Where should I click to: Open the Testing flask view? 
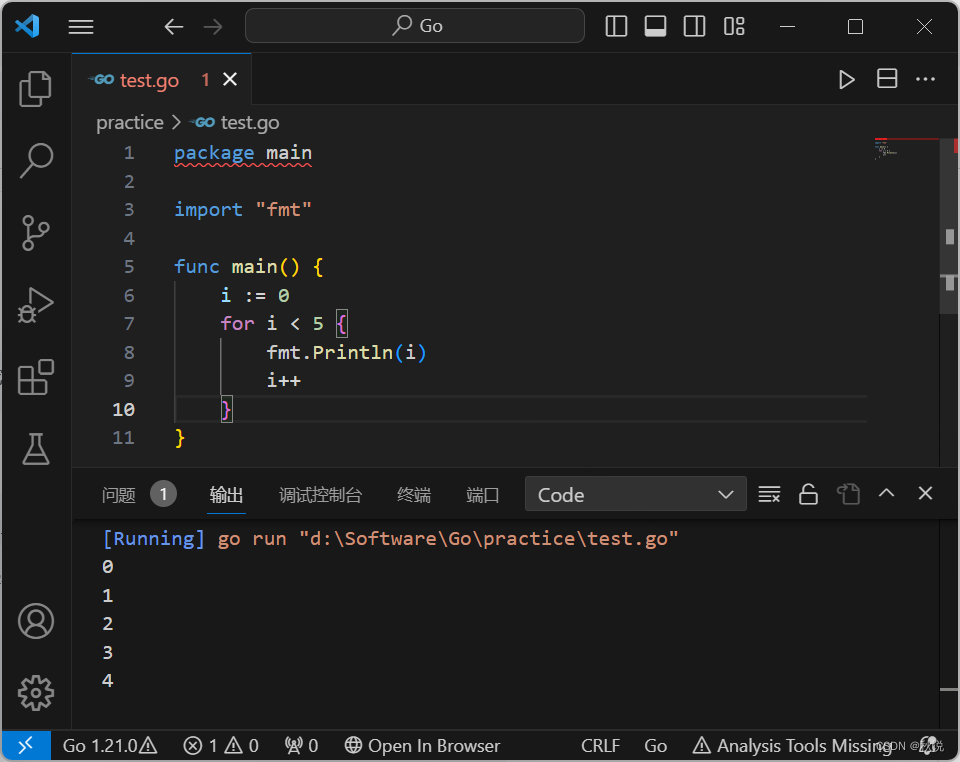pyautogui.click(x=36, y=449)
